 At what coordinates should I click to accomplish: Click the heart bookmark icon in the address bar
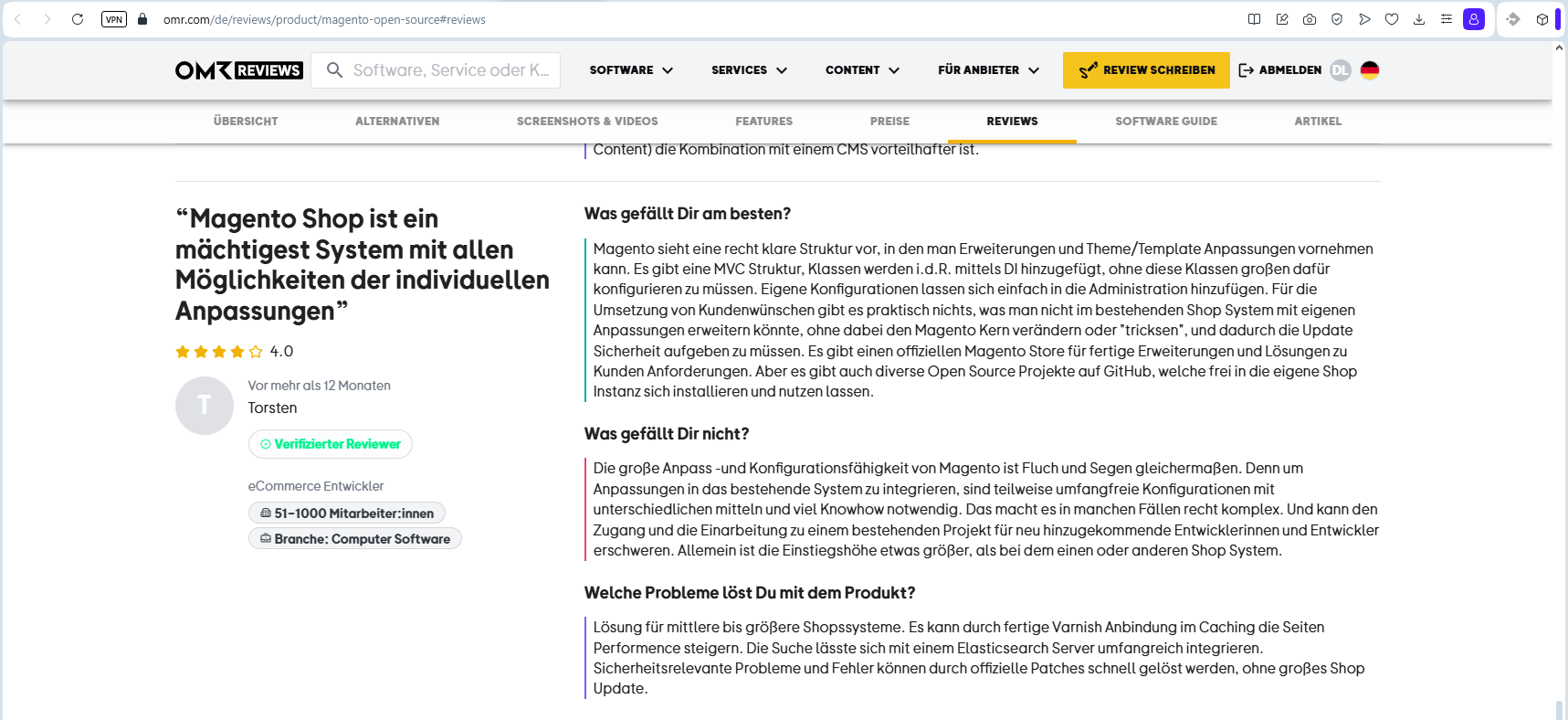(x=1392, y=19)
